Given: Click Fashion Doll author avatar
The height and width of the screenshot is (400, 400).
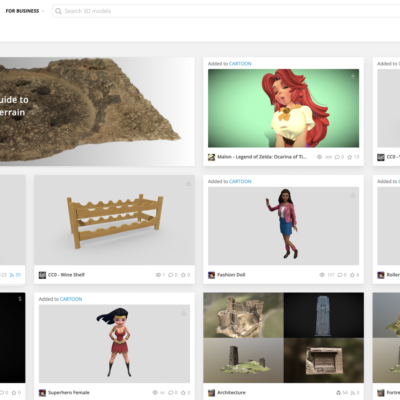Looking at the screenshot, I should 211,275.
